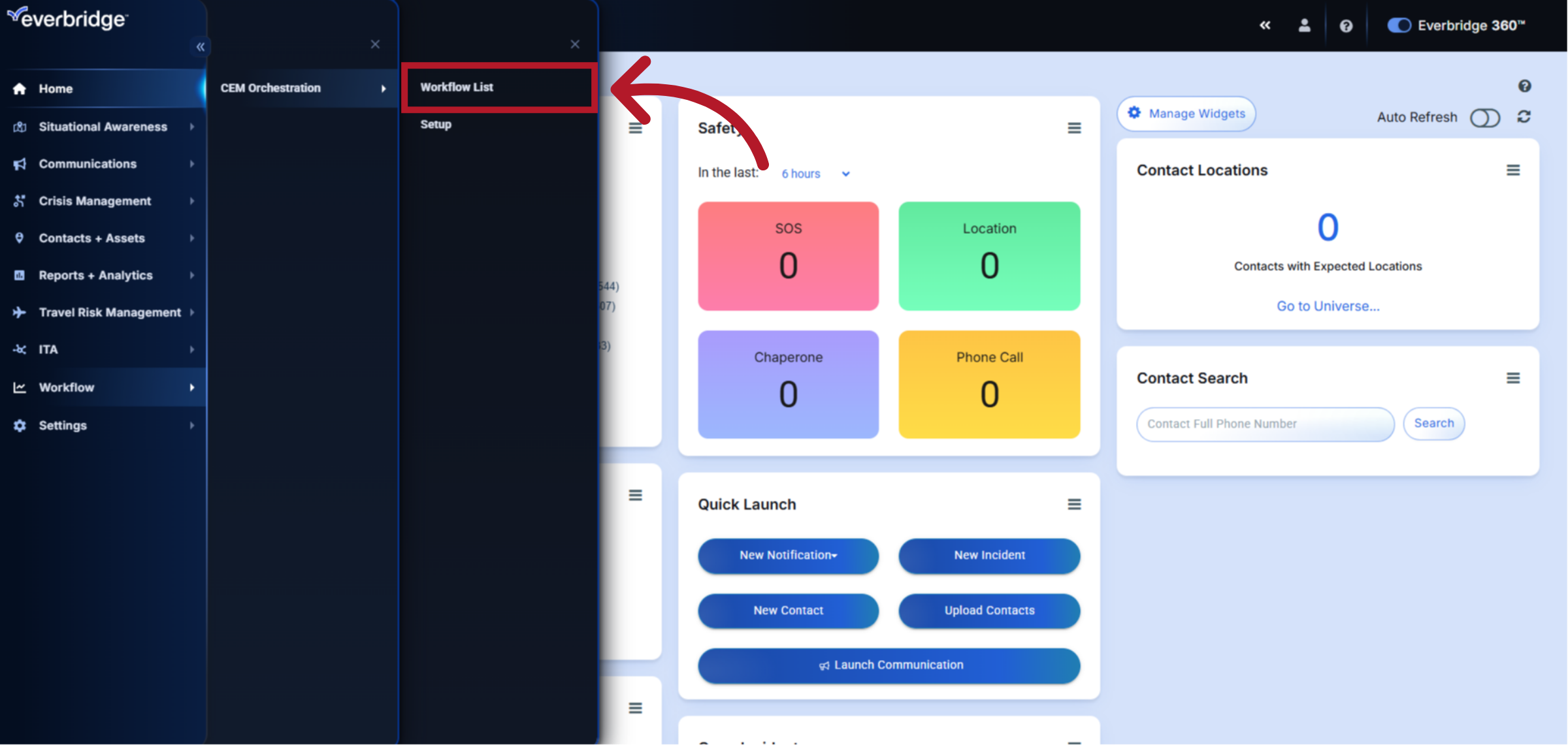
Task: Expand the CEM Orchestration submenu arrow
Action: (x=384, y=88)
